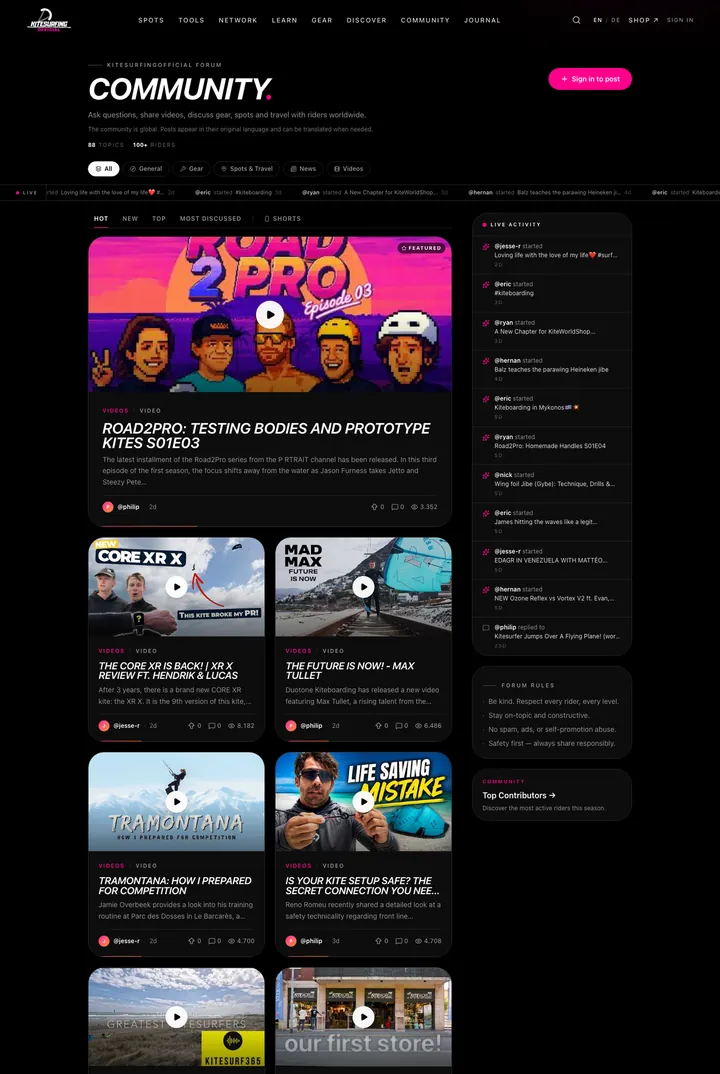Image resolution: width=720 pixels, height=1074 pixels.
Task: Open @philip Kitesurfer Jumps Over Plane reply
Action: point(551,636)
